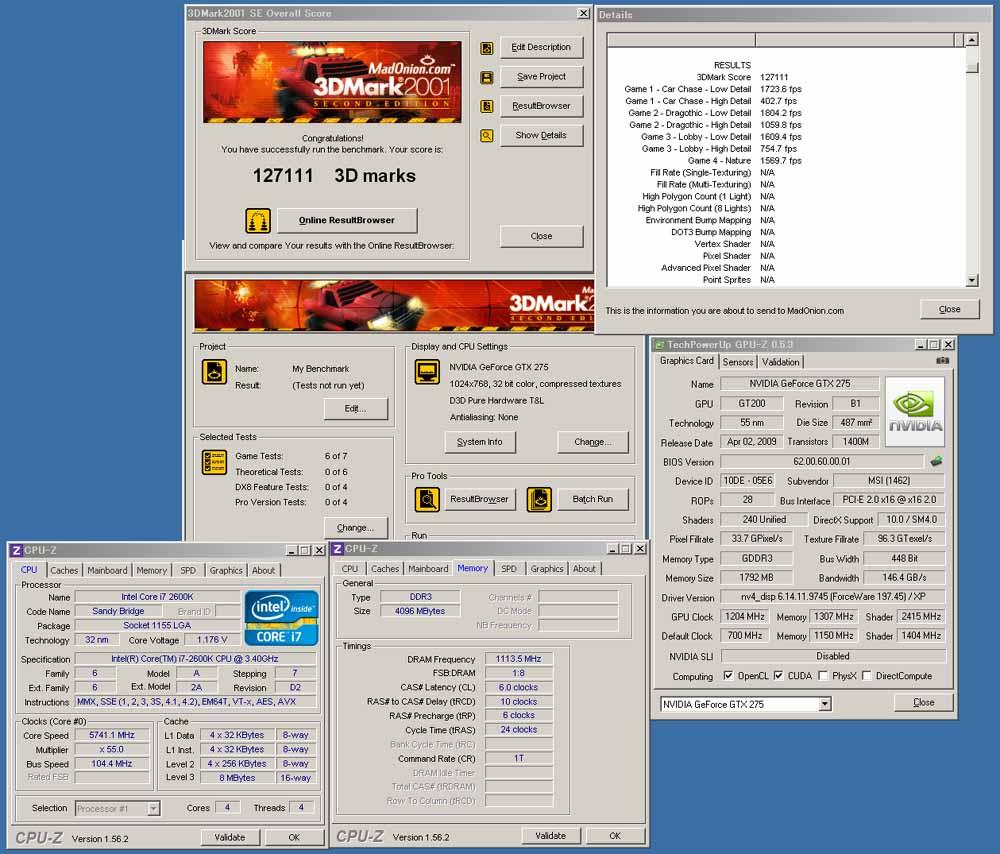The width and height of the screenshot is (1000, 854).
Task: Click the DRAM Frequency 1113.5 MHz value
Action: point(518,659)
